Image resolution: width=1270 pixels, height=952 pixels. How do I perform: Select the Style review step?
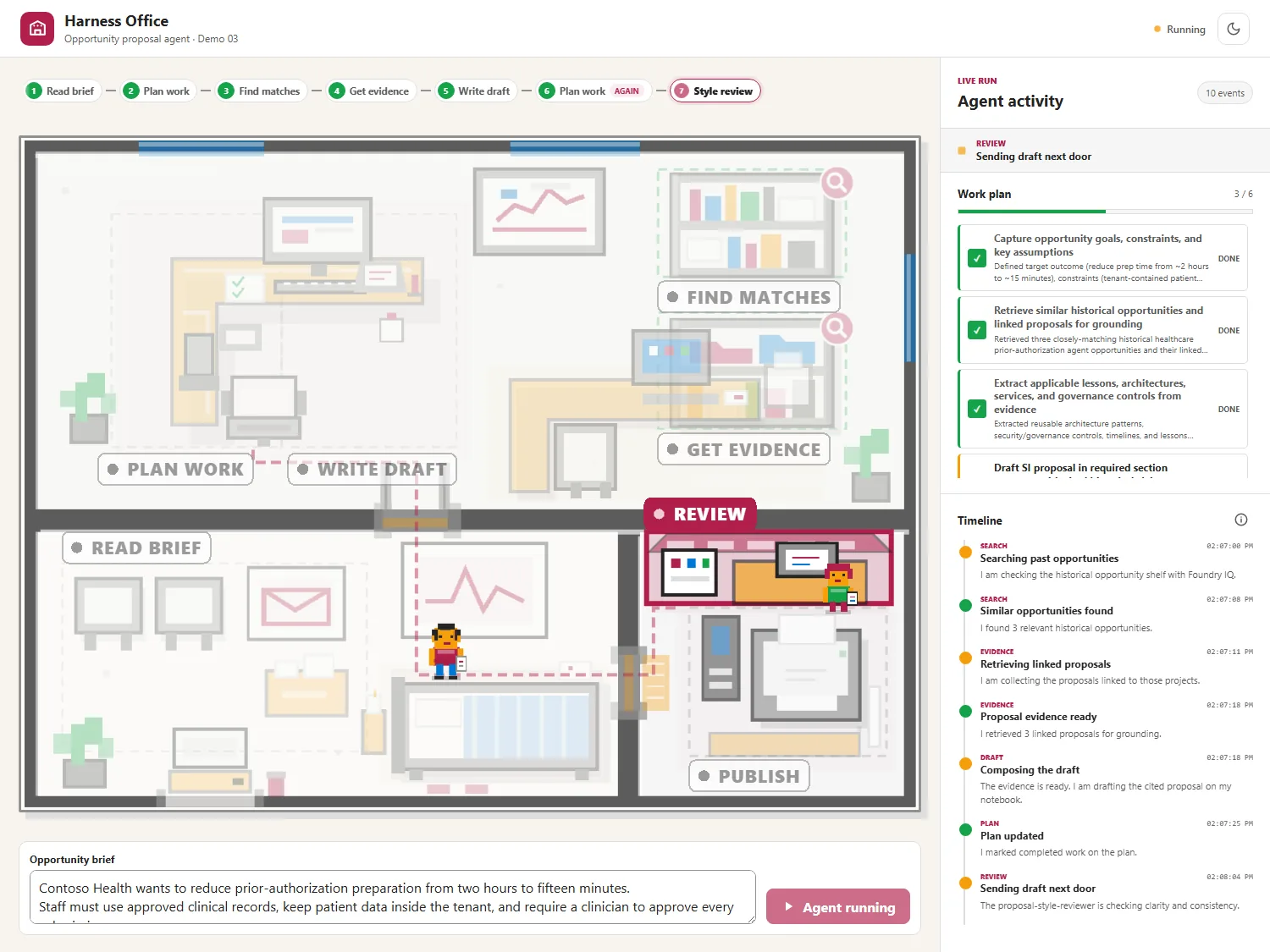coord(715,91)
